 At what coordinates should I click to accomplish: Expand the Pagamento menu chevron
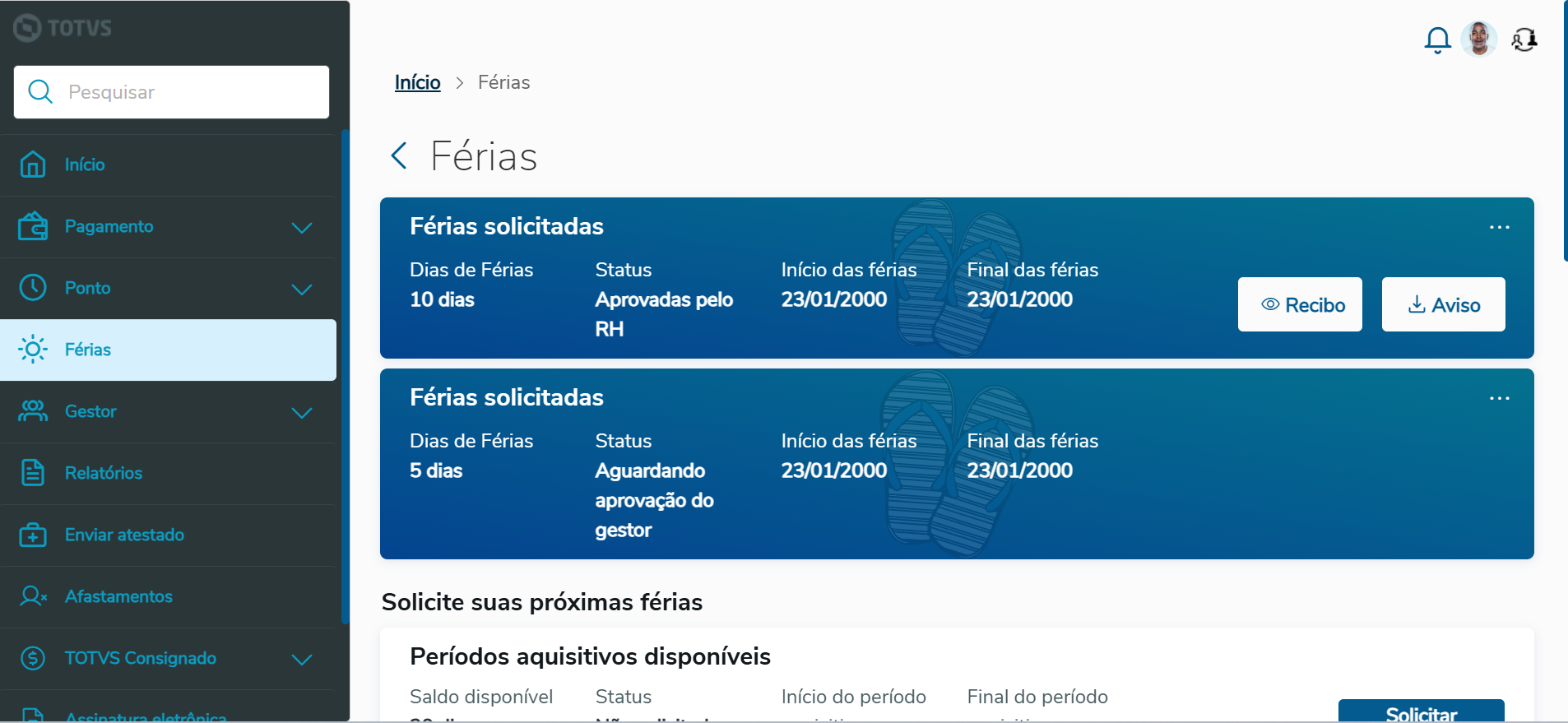[x=302, y=227]
